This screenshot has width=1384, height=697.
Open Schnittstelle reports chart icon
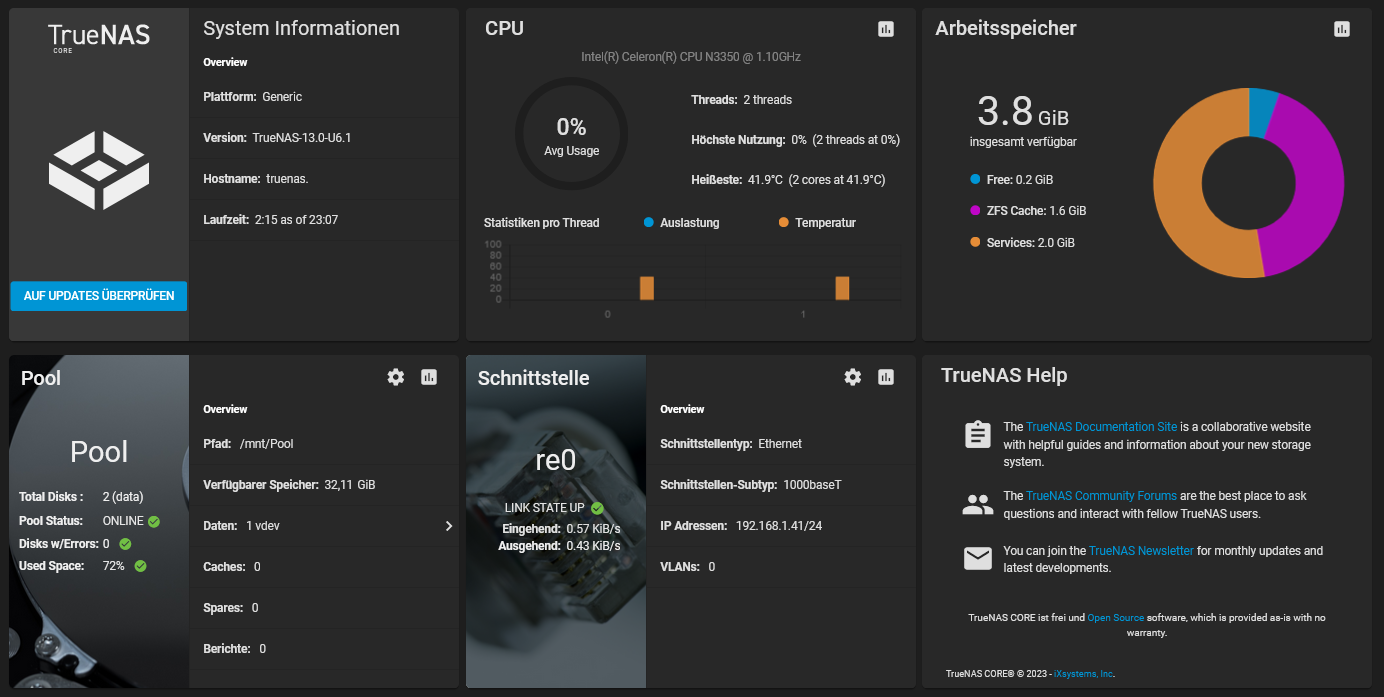pos(886,377)
